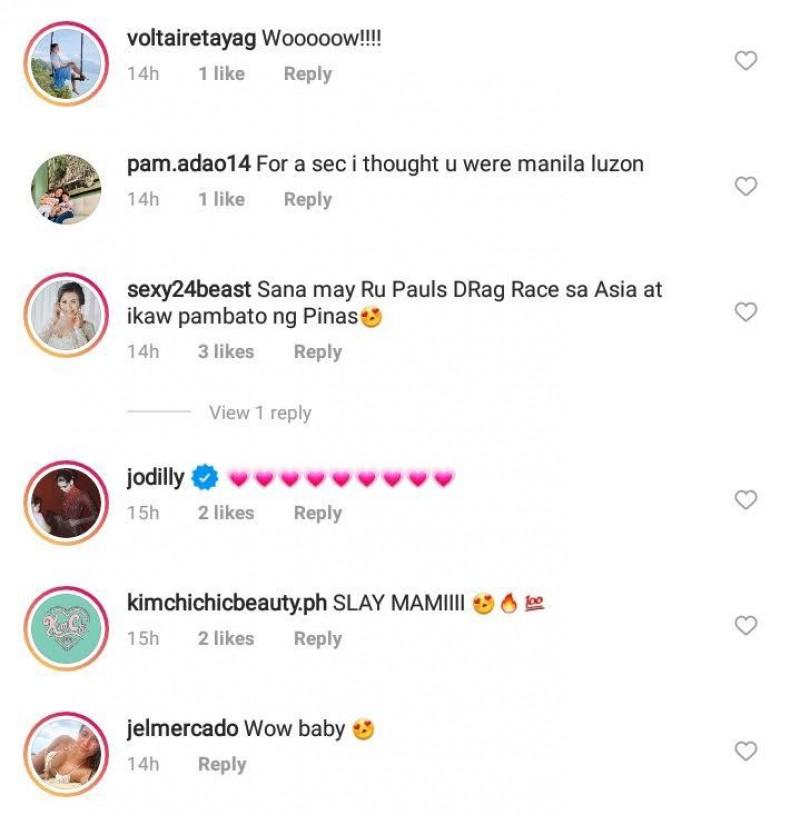
Task: Like voltairetayag's Wooooow comment with the heart
Action: [746, 61]
